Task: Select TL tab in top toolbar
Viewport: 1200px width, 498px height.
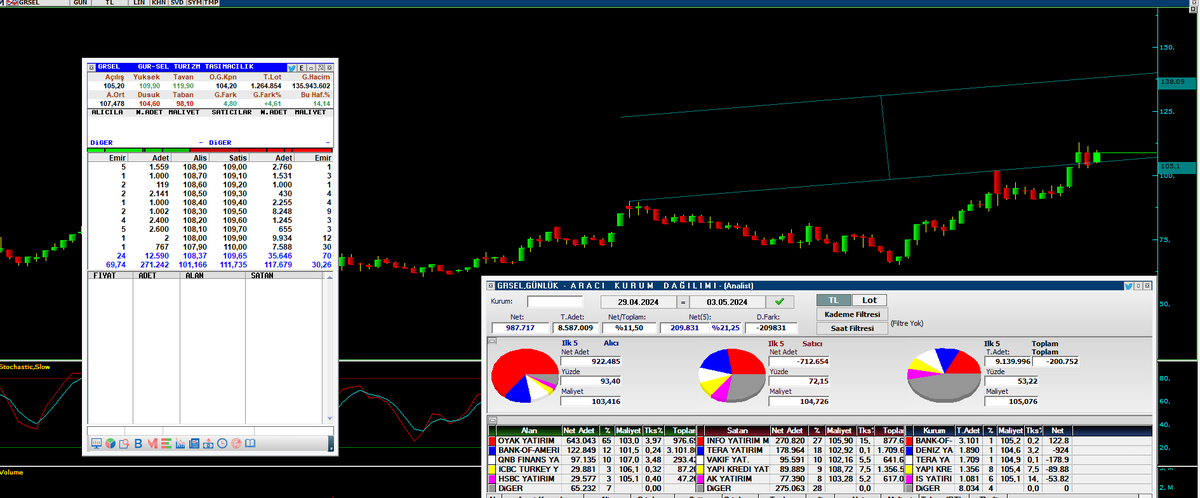Action: point(109,3)
